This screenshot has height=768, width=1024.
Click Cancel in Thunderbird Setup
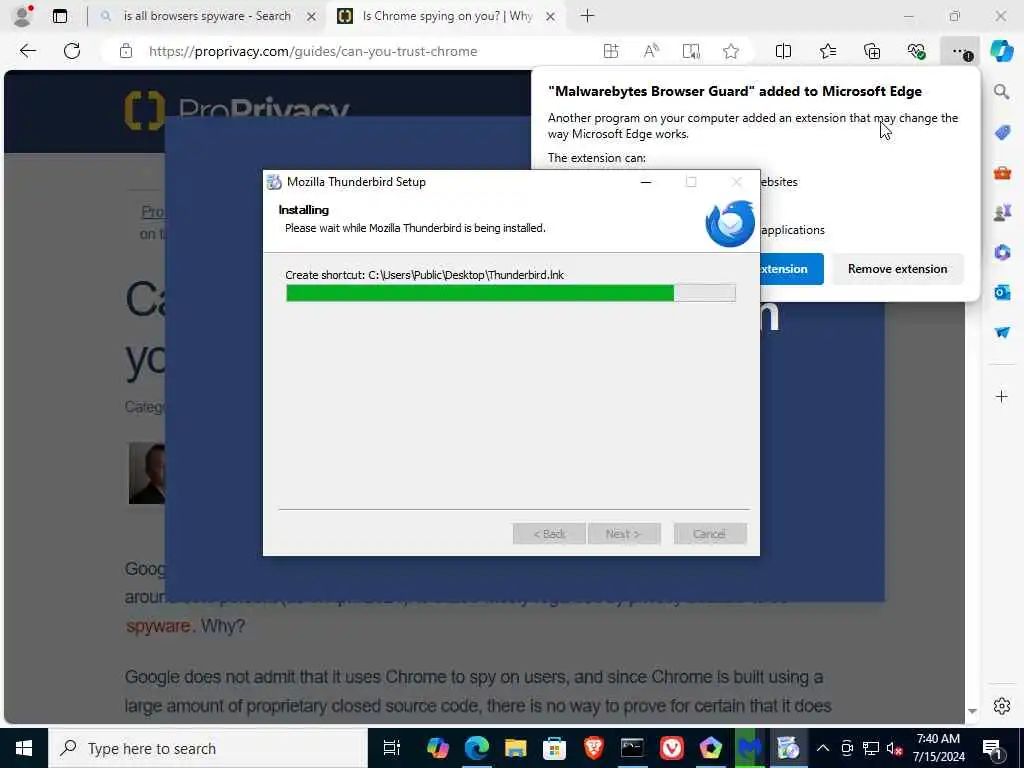pyautogui.click(x=710, y=534)
